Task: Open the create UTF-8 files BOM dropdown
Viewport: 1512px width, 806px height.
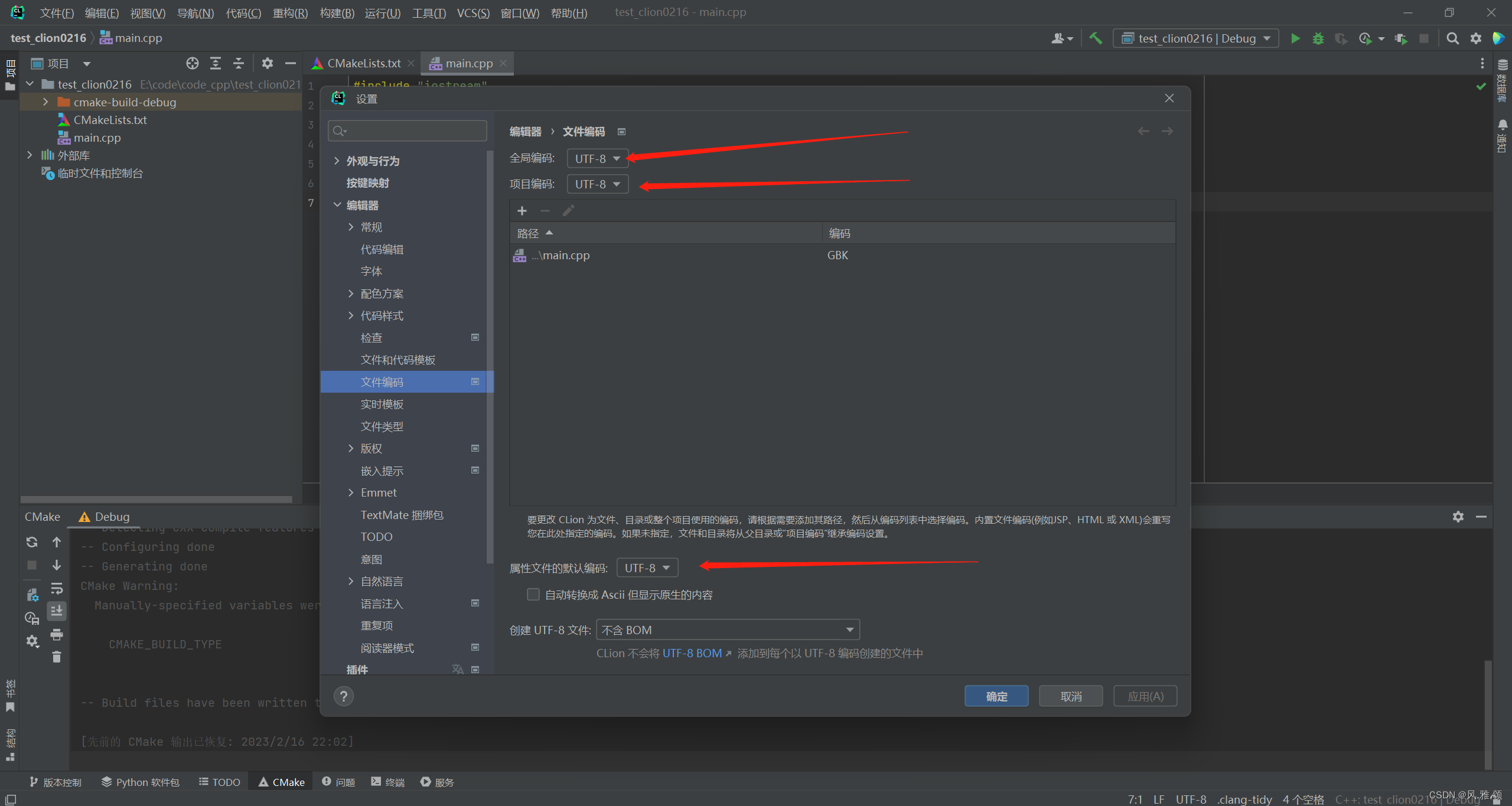Action: click(x=728, y=630)
